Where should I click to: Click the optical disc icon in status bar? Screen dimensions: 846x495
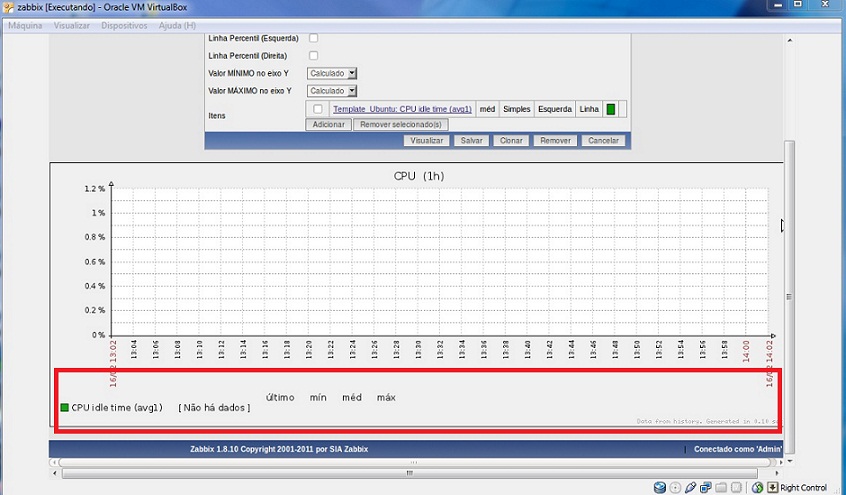[x=676, y=487]
